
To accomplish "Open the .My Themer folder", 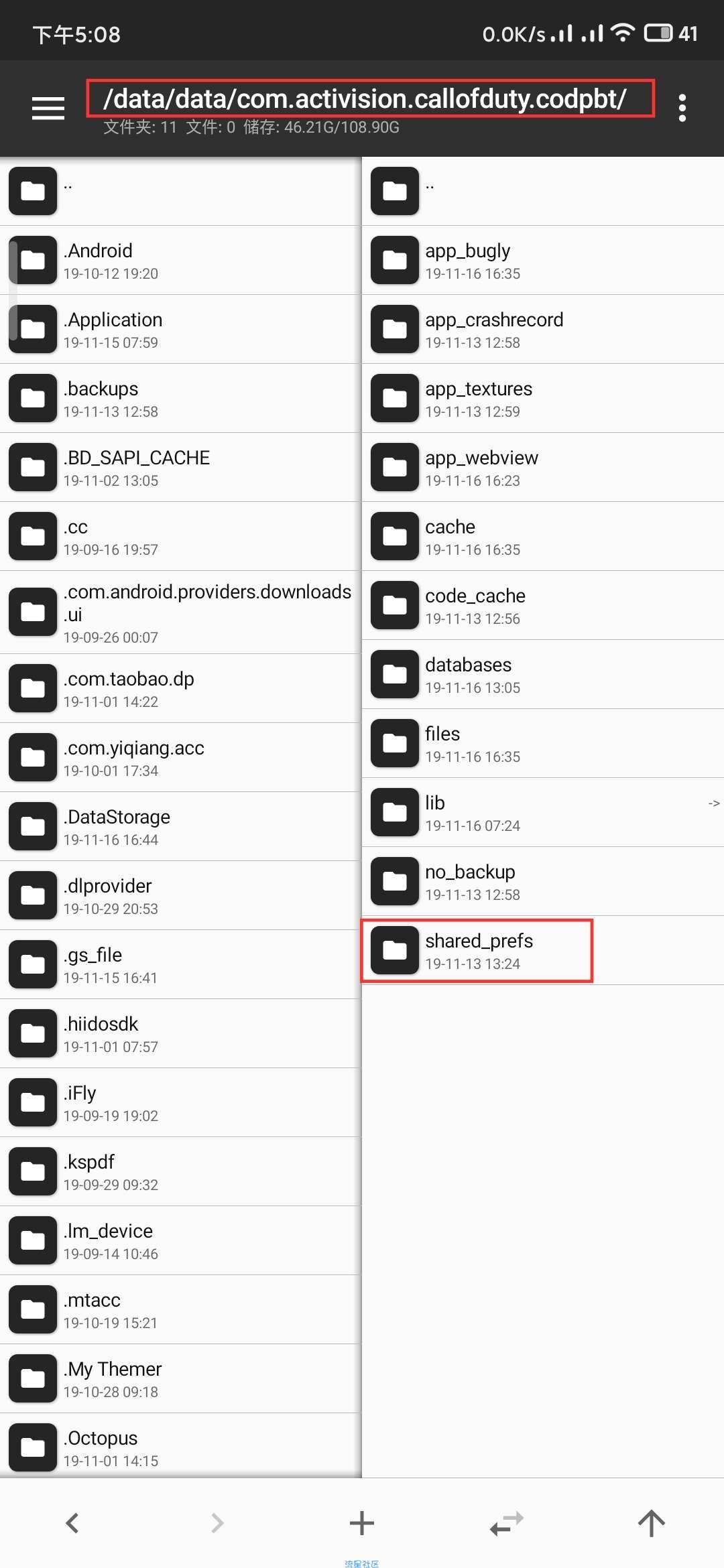I will pyautogui.click(x=181, y=1378).
